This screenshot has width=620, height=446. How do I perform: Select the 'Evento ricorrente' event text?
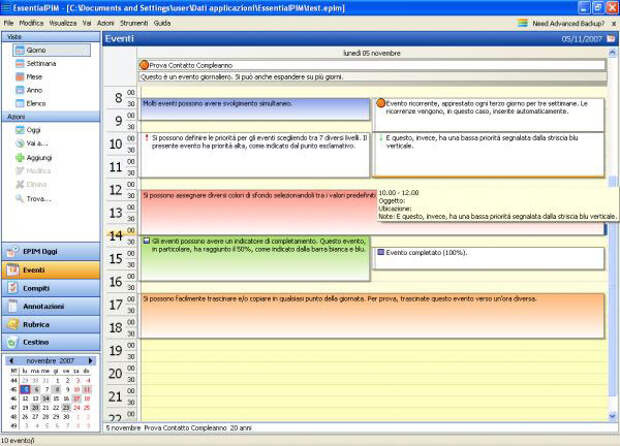pyautogui.click(x=487, y=108)
